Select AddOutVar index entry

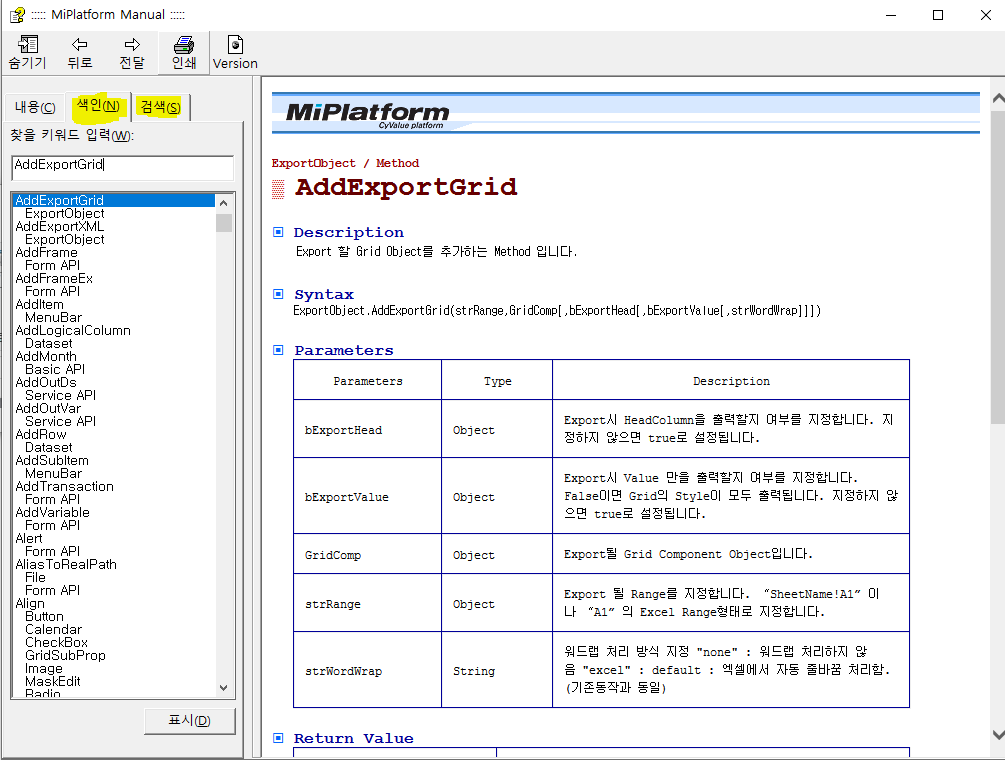coord(48,408)
